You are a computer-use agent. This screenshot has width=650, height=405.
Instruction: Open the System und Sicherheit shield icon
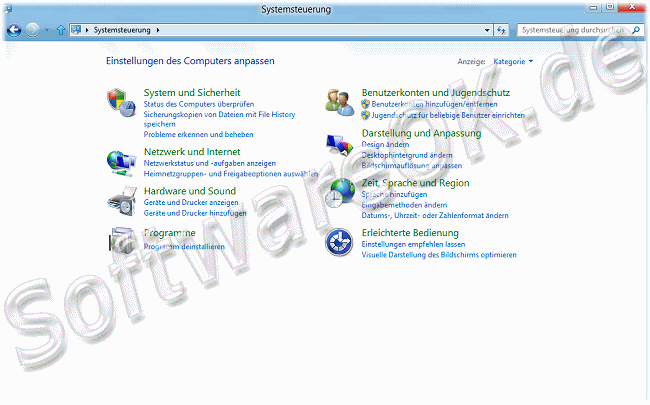click(121, 102)
